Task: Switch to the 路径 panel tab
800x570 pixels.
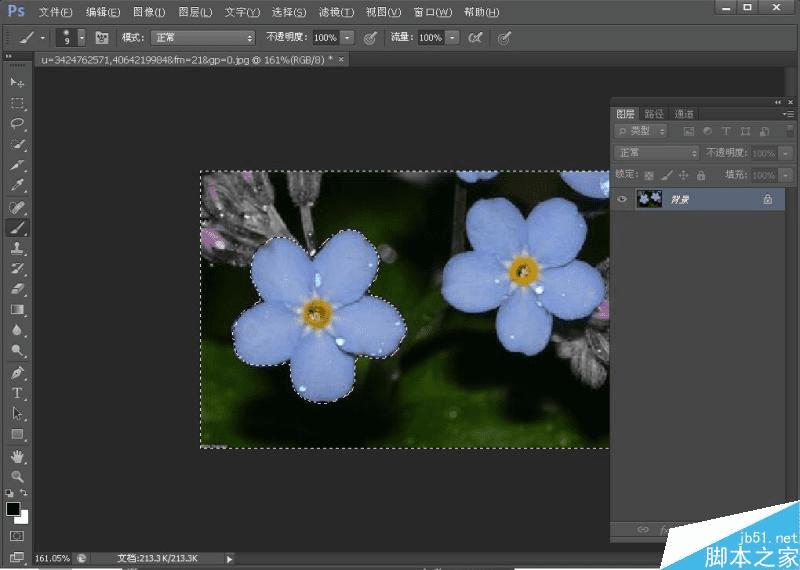Action: pos(654,114)
